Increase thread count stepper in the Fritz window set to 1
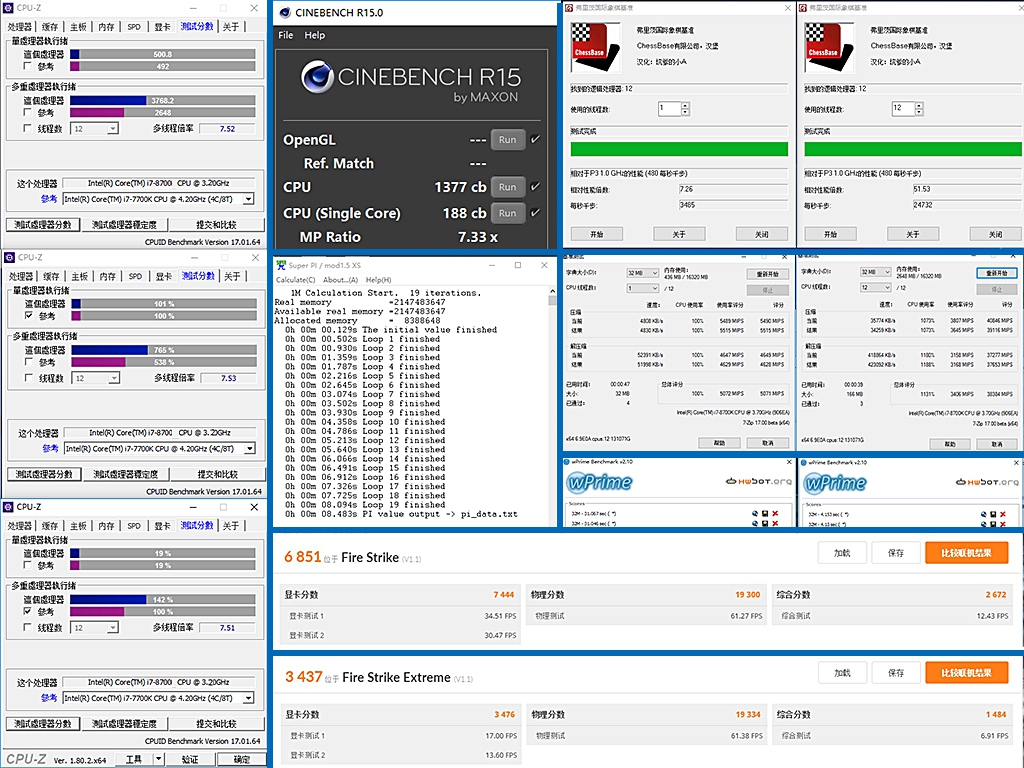This screenshot has height=768, width=1024. pyautogui.click(x=685, y=106)
